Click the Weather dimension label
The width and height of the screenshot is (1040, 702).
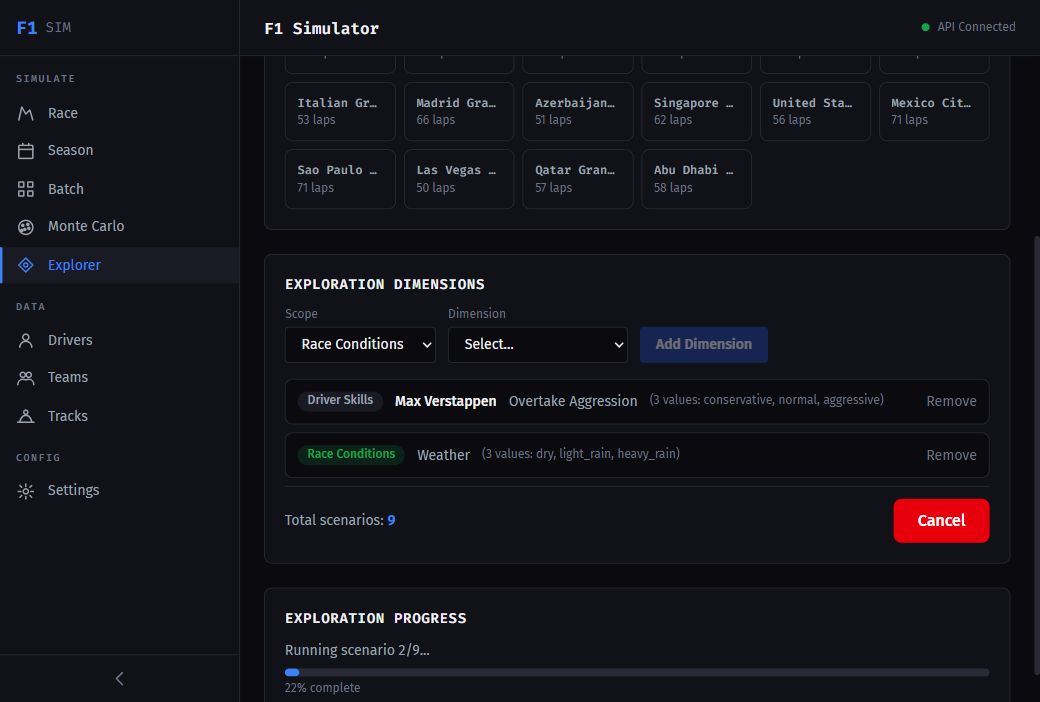pos(443,455)
